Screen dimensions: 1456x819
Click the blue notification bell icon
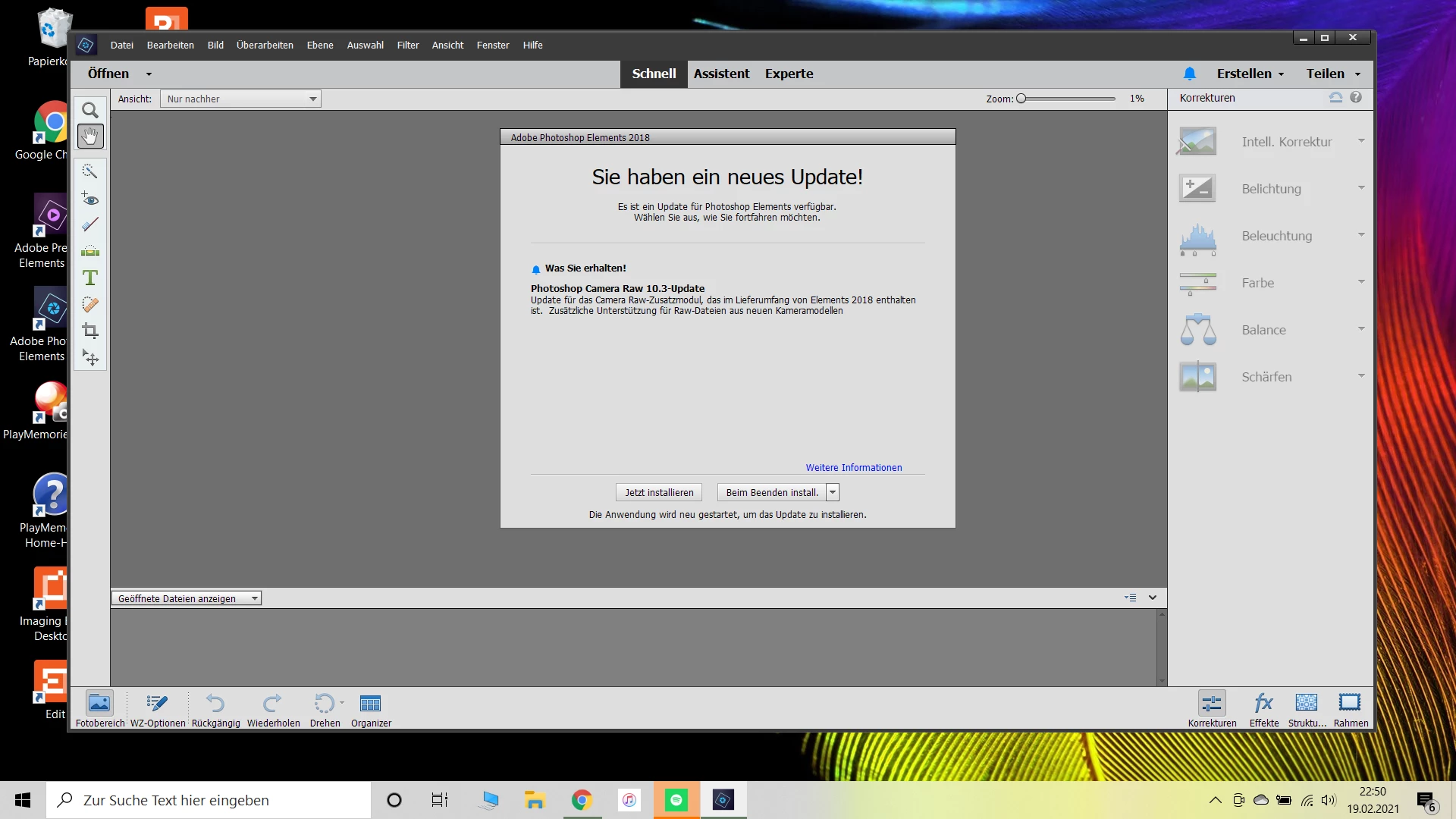coord(1189,74)
